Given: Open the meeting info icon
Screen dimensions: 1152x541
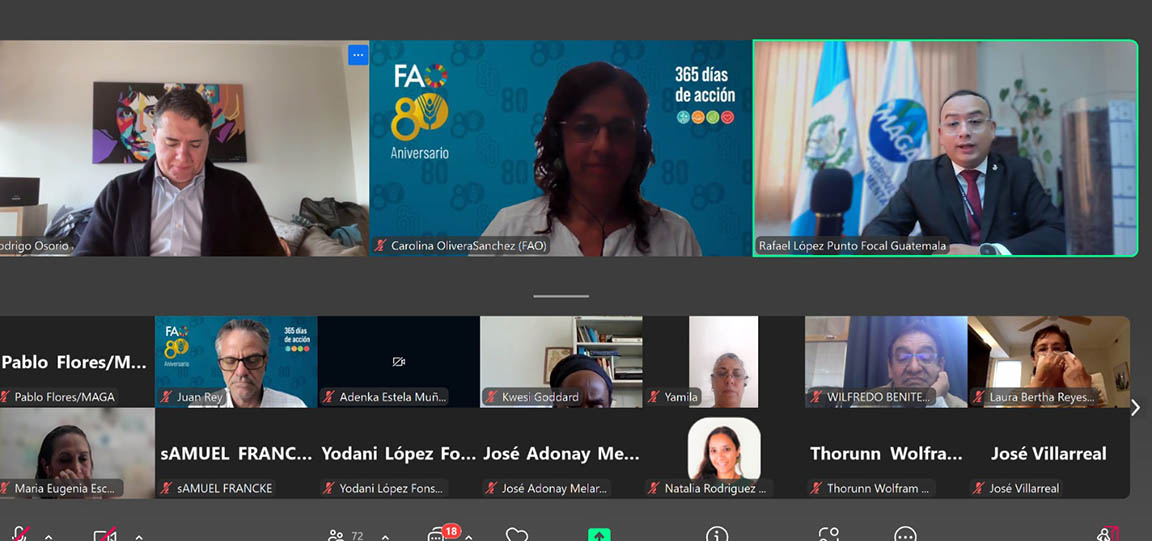Looking at the screenshot, I should coord(717,535).
